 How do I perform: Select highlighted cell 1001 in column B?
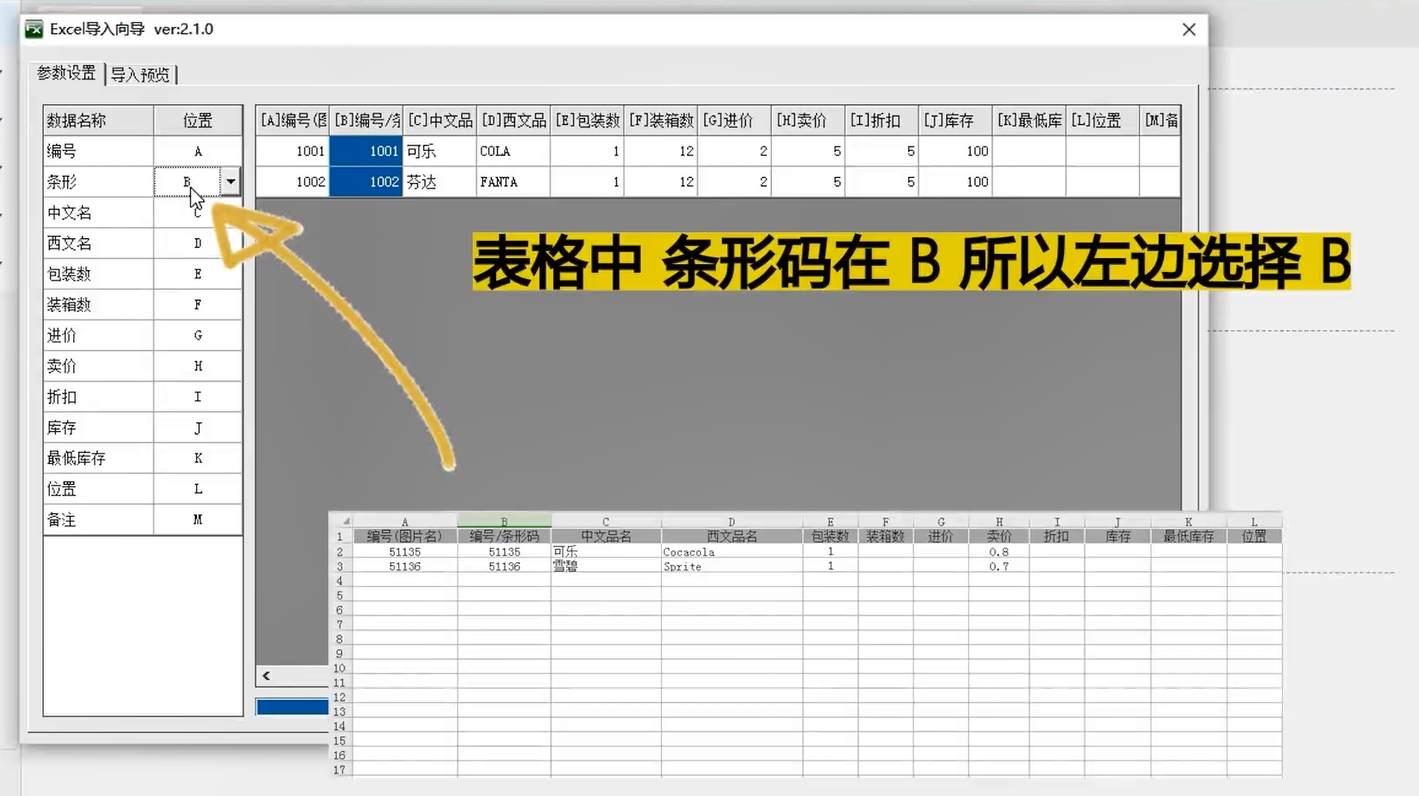pyautogui.click(x=366, y=151)
